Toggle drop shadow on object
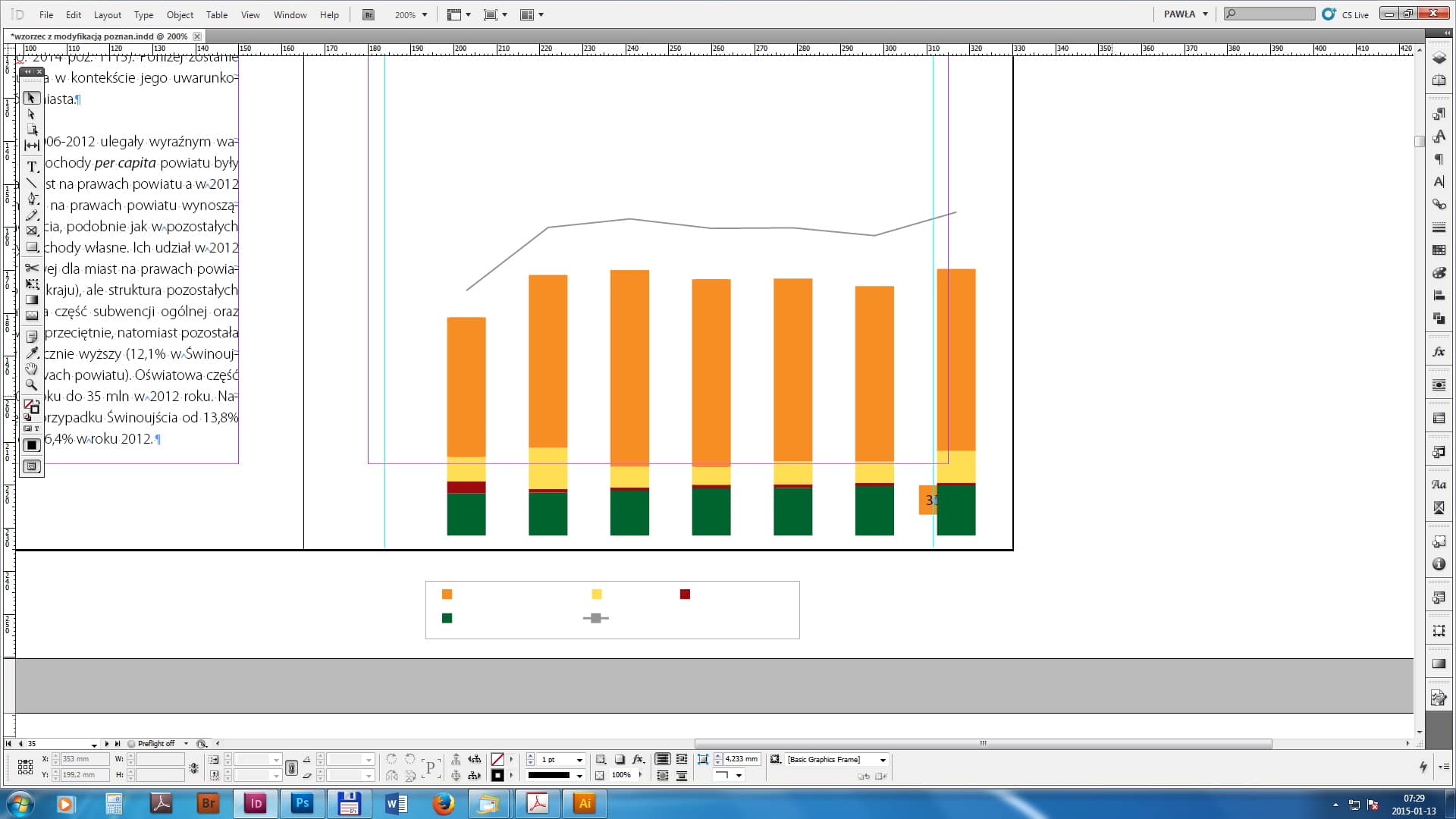1456x819 pixels. (x=620, y=759)
